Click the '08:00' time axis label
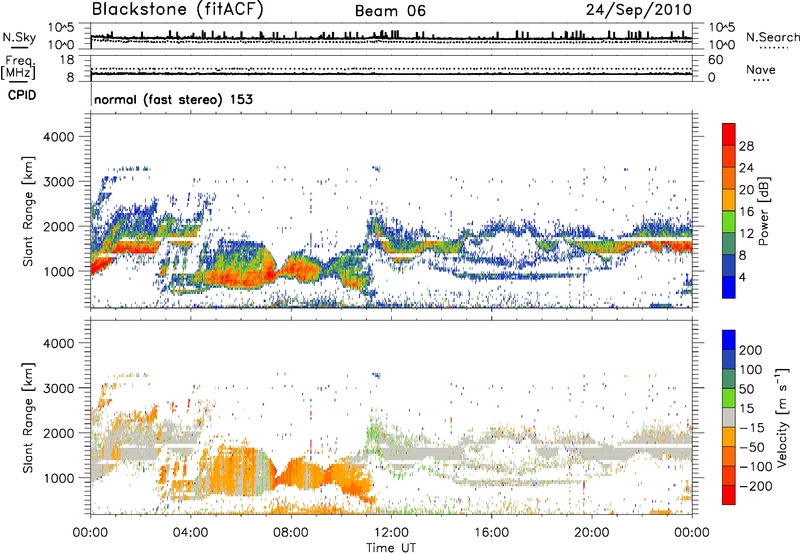Viewport: 800px width, 554px height. [291, 533]
